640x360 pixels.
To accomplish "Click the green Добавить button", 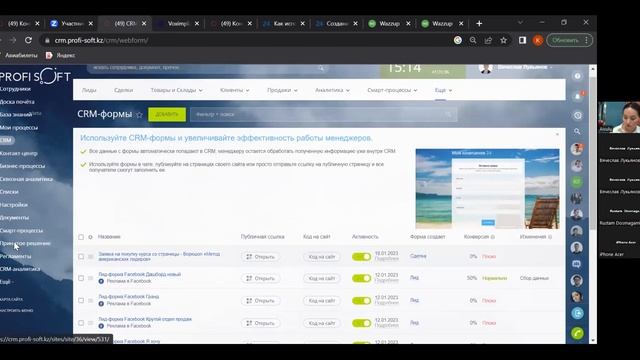I will click(x=167, y=115).
